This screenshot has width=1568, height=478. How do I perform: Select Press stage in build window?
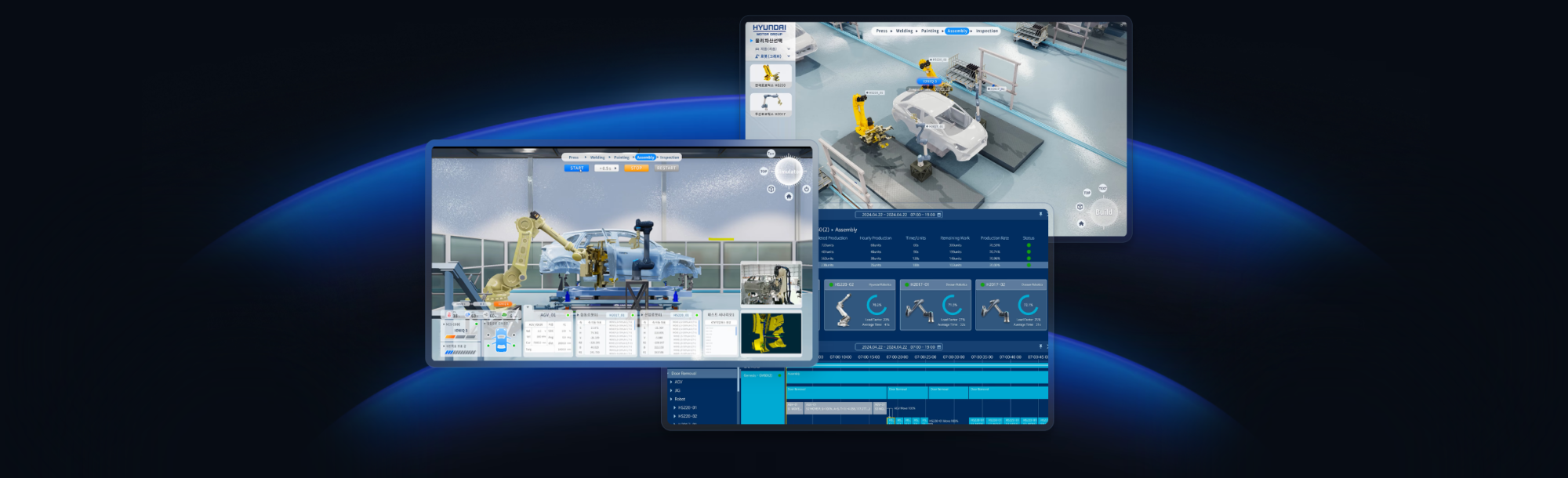[x=882, y=31]
